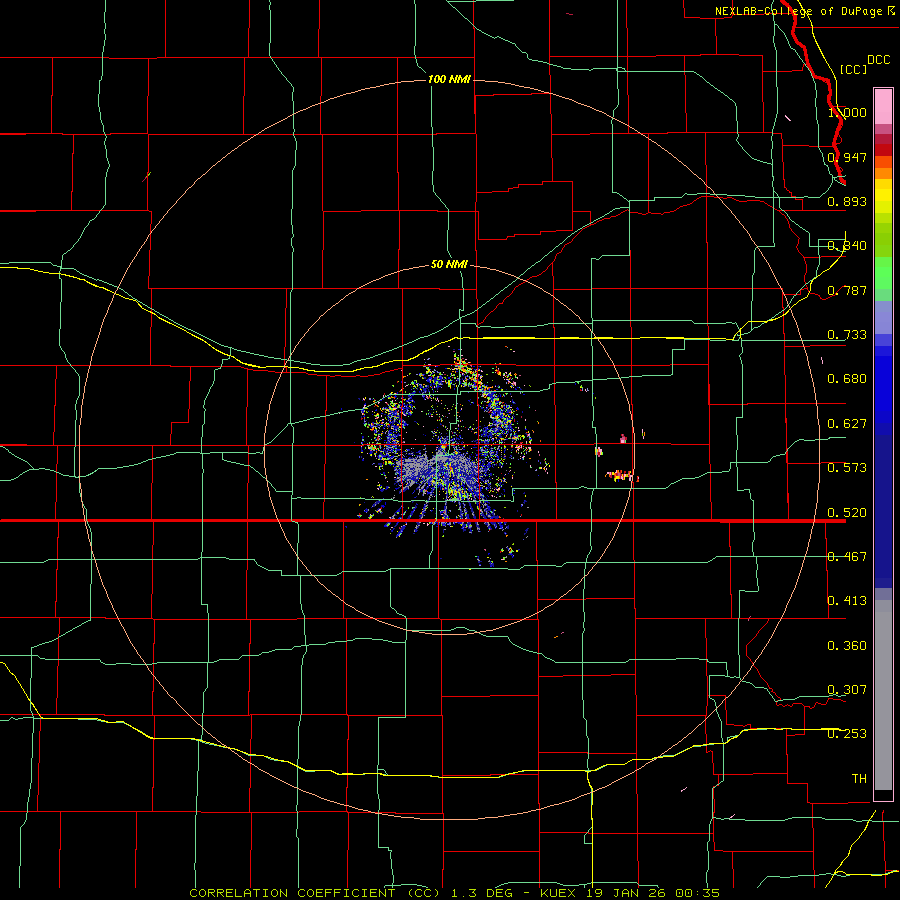The height and width of the screenshot is (900, 900).
Task: Click the 0.840 legend value
Action: click(847, 246)
